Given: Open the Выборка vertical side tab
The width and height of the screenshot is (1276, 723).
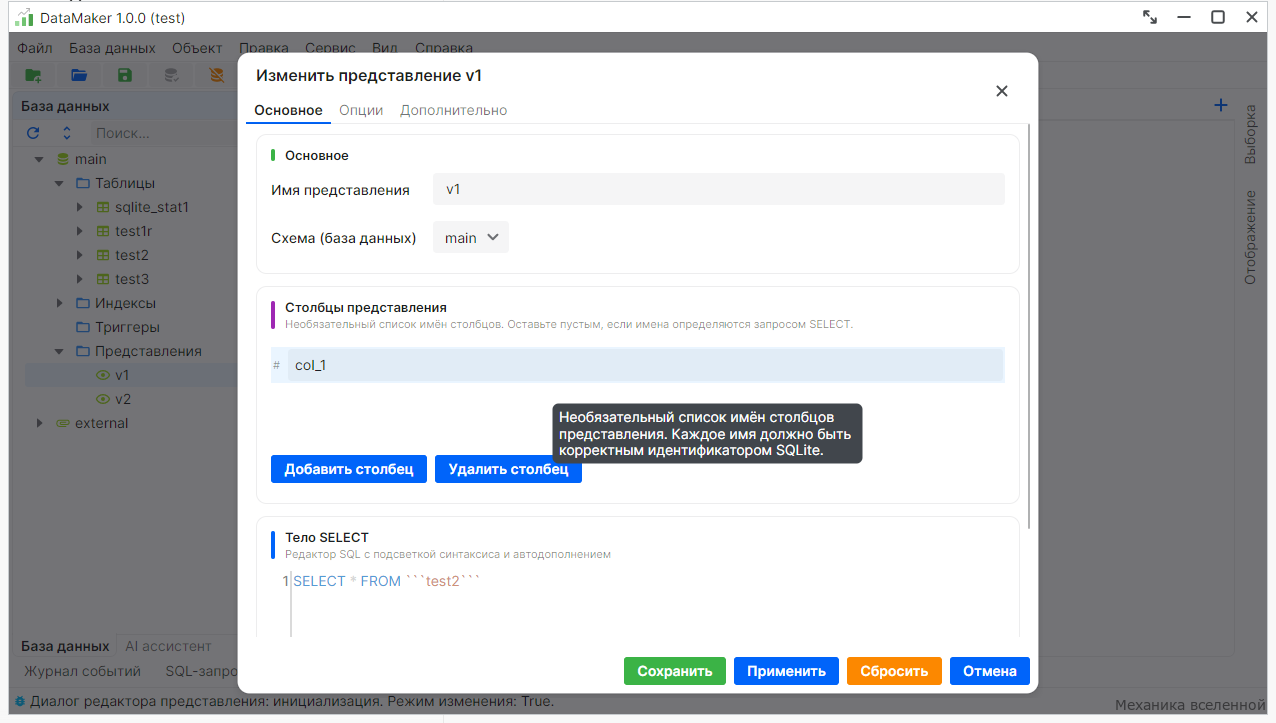Looking at the screenshot, I should pos(1250,134).
